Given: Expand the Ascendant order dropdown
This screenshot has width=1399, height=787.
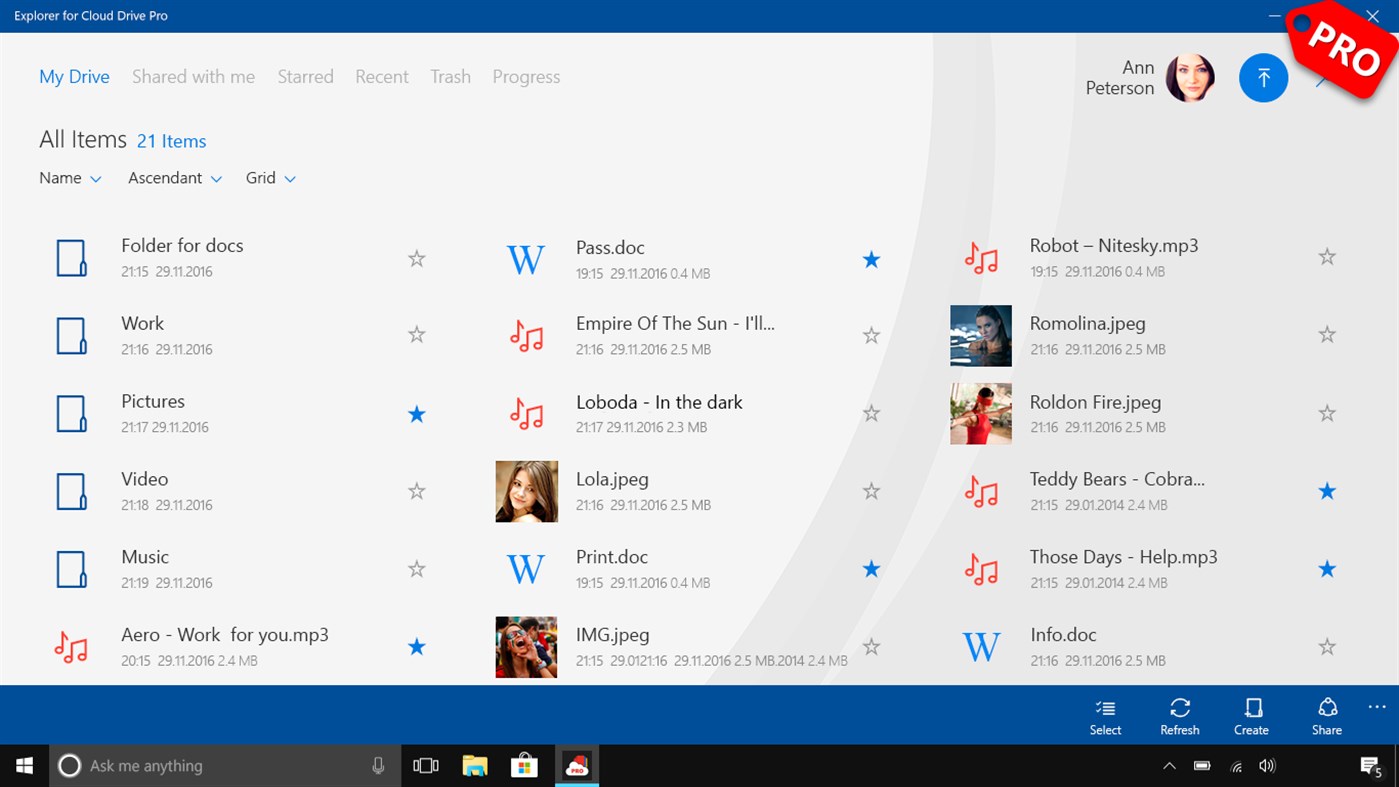Looking at the screenshot, I should click(x=175, y=177).
